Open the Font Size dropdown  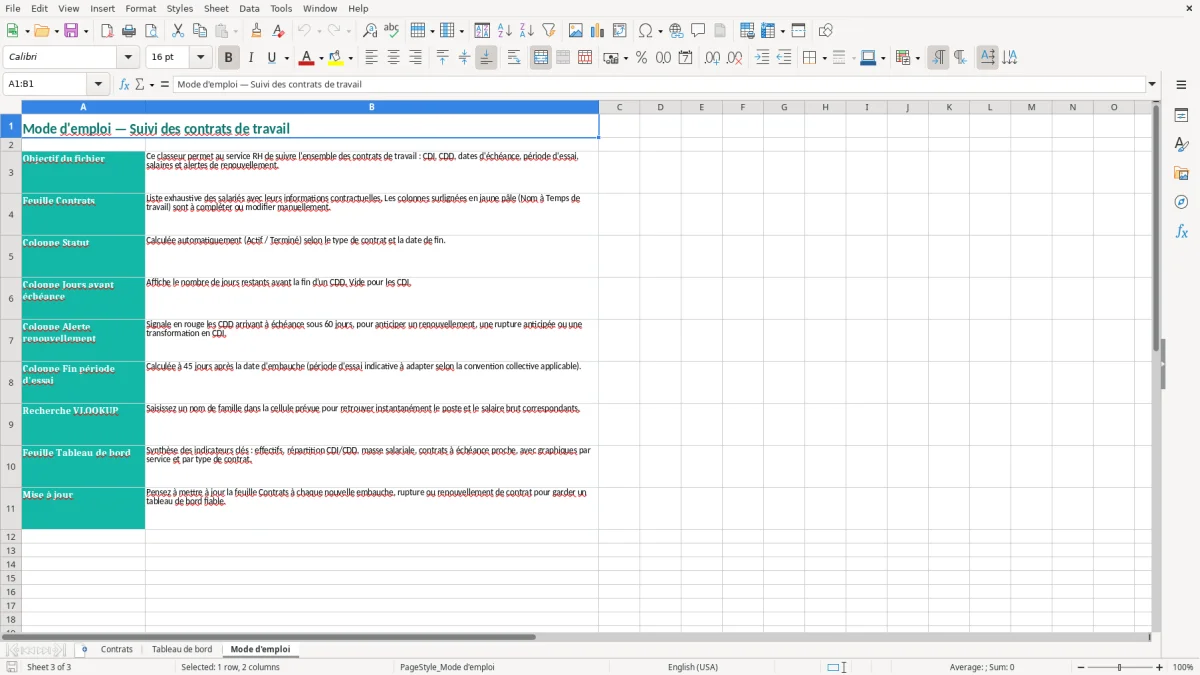click(201, 58)
